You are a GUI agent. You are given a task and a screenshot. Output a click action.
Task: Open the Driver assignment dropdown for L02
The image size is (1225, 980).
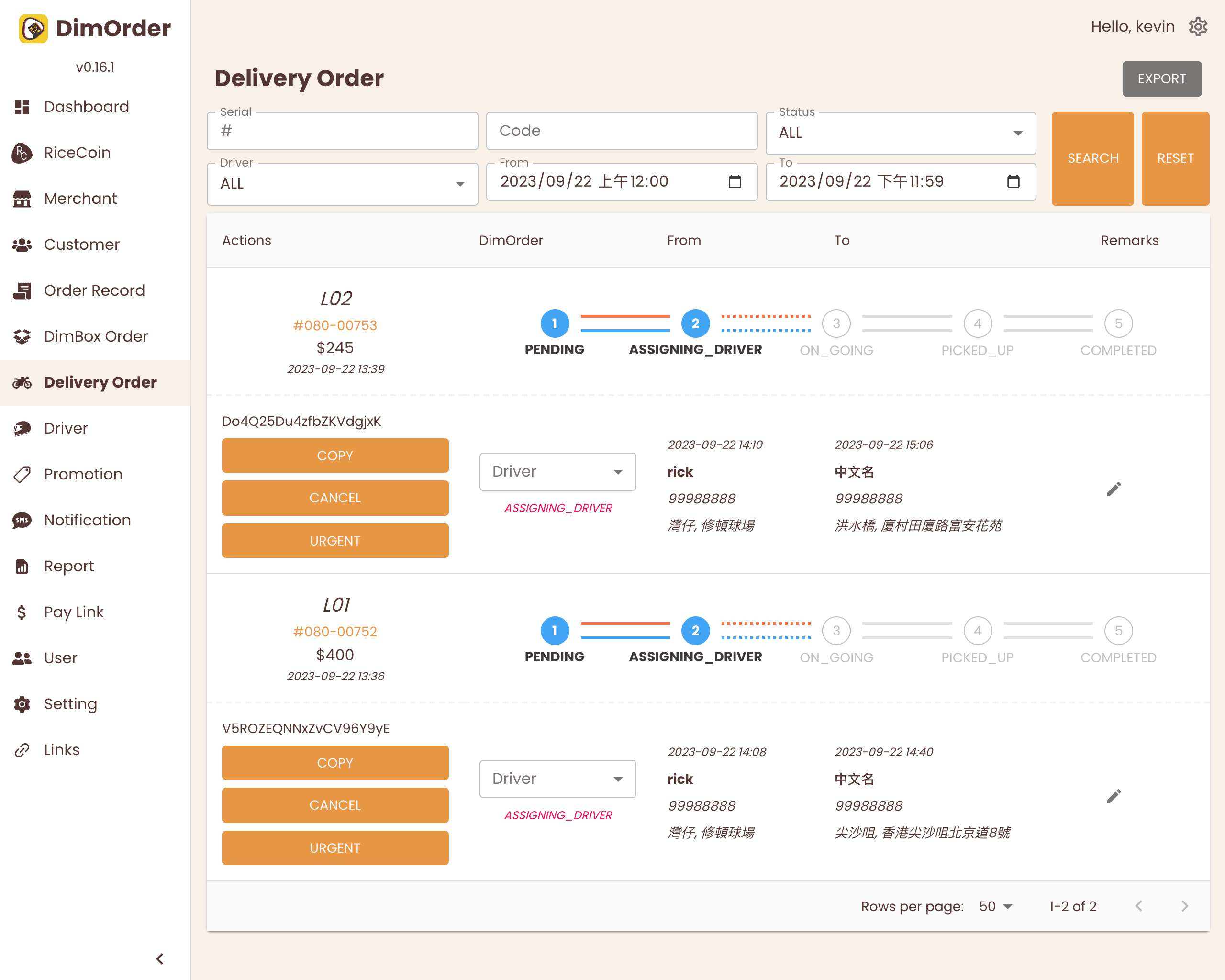(557, 471)
